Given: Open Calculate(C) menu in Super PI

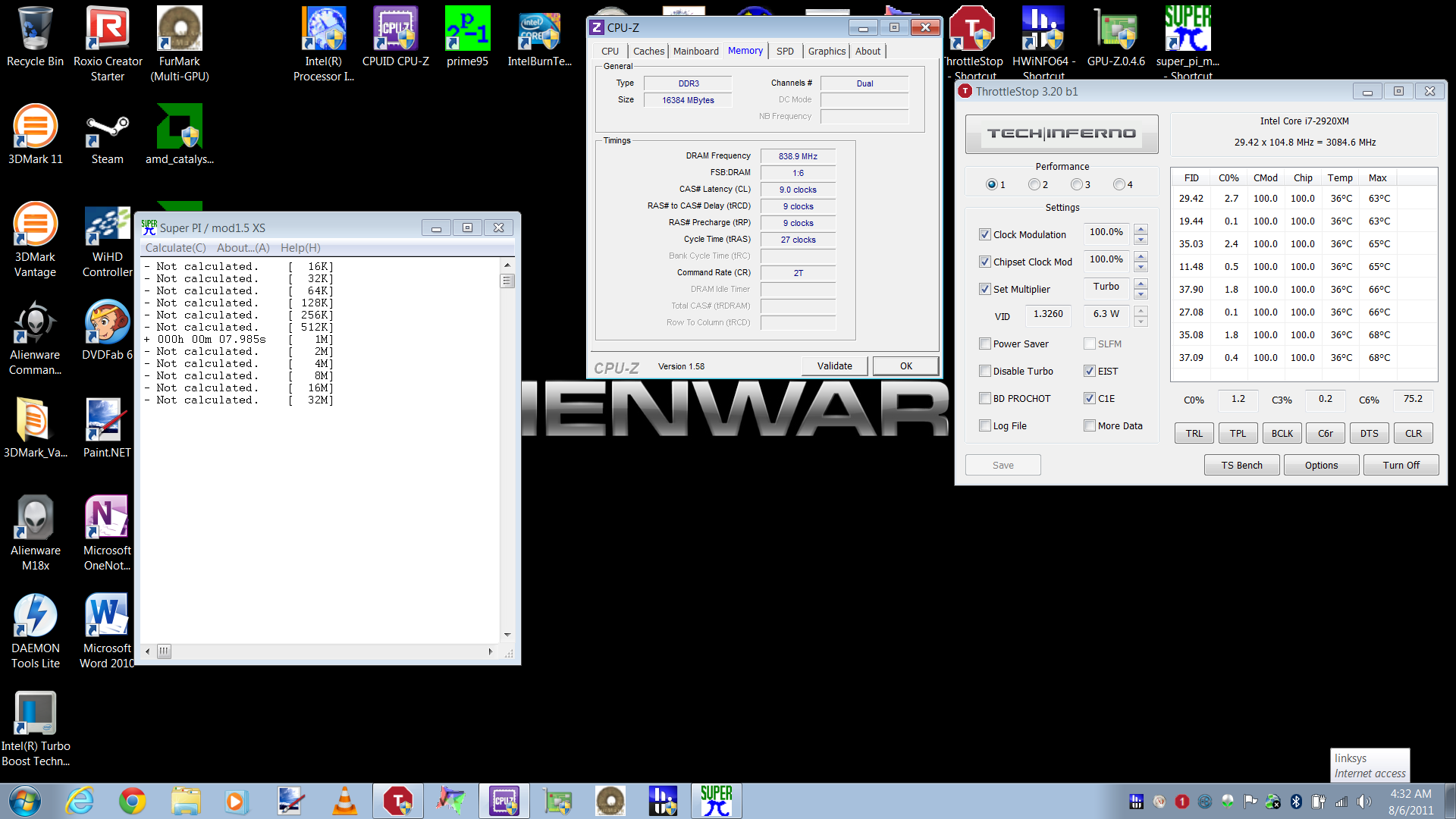Looking at the screenshot, I should point(175,248).
